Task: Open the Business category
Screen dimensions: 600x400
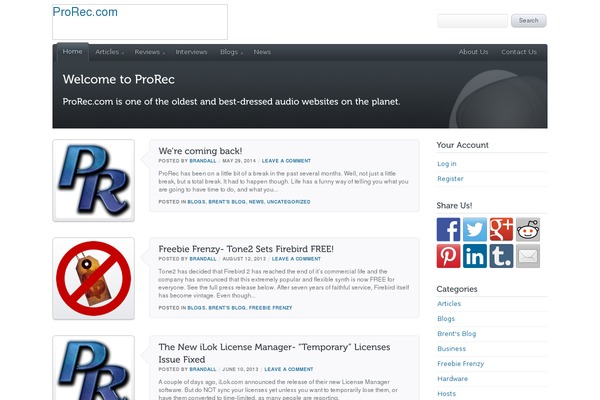Action: click(x=451, y=349)
